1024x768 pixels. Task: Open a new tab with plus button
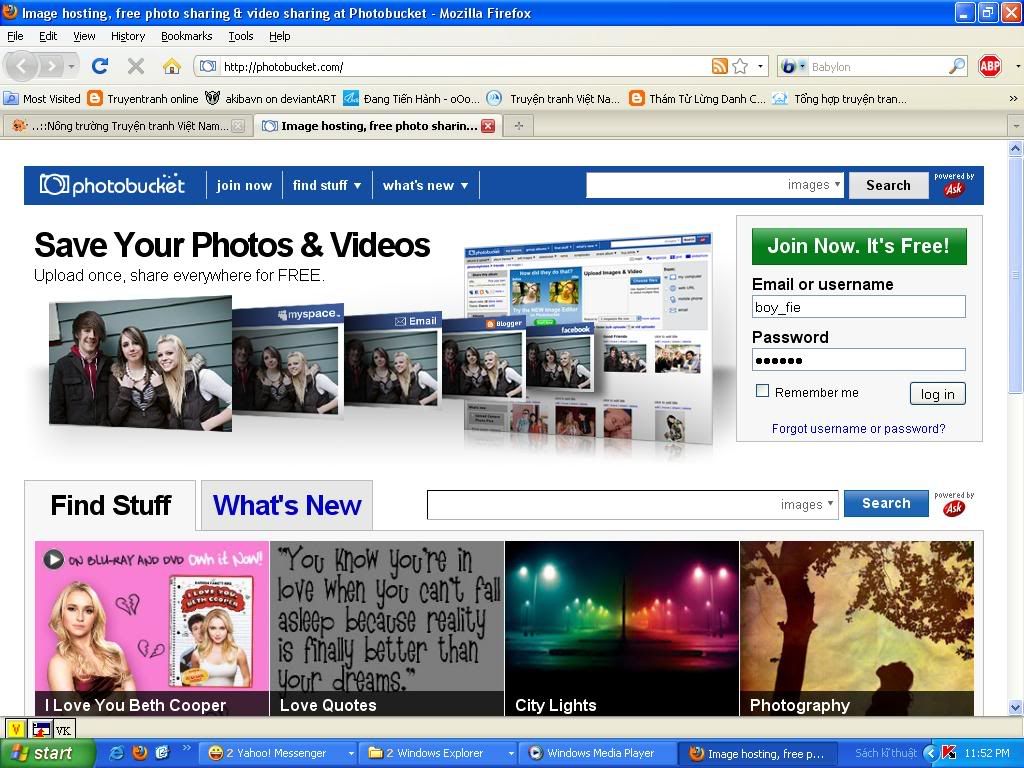click(x=519, y=126)
